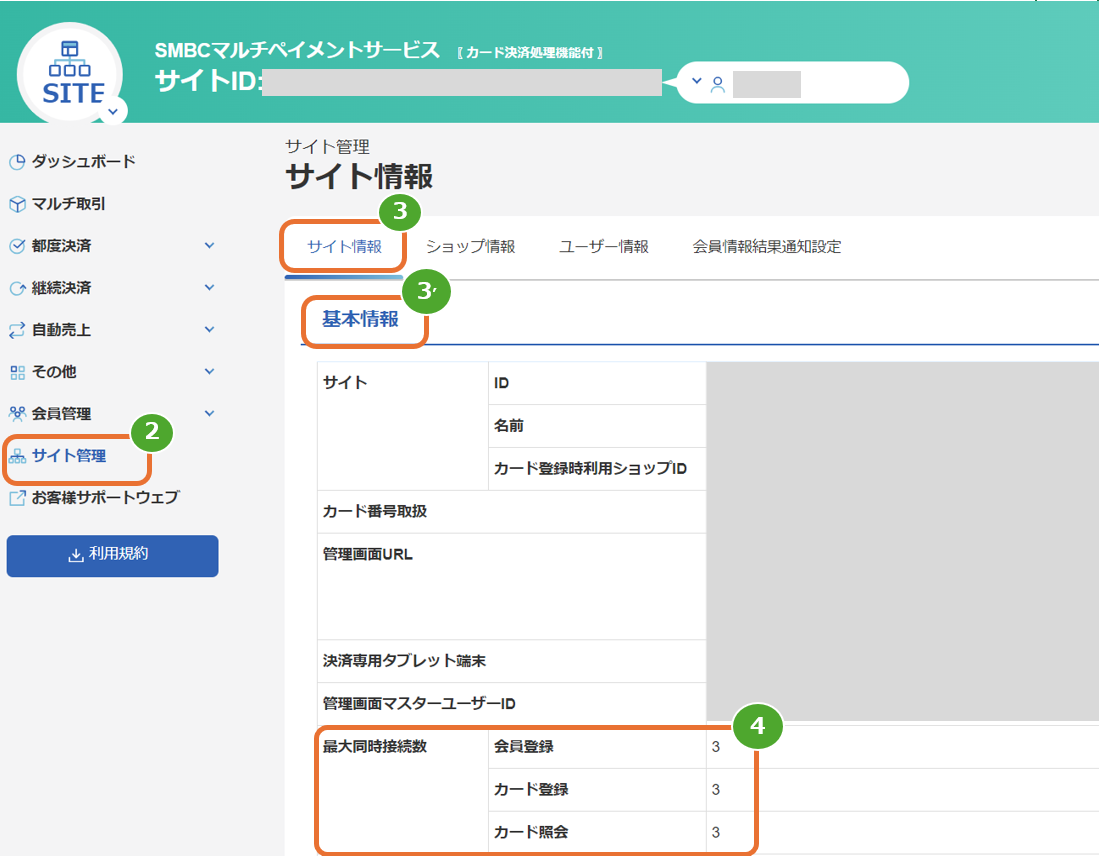Click the その他 grid icon
The width and height of the screenshot is (1099, 856).
(17, 372)
